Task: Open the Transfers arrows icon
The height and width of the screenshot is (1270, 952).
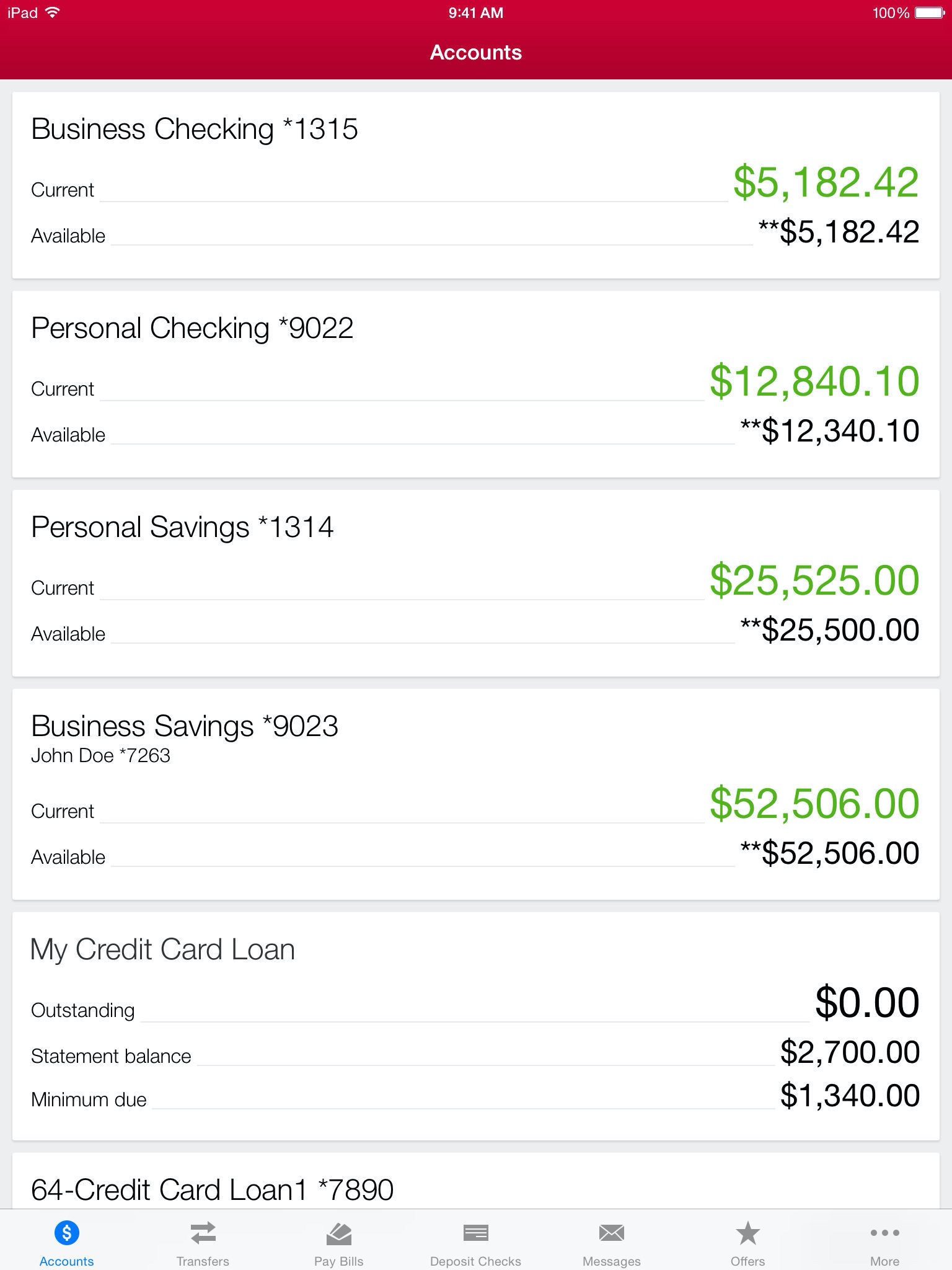Action: click(203, 1233)
